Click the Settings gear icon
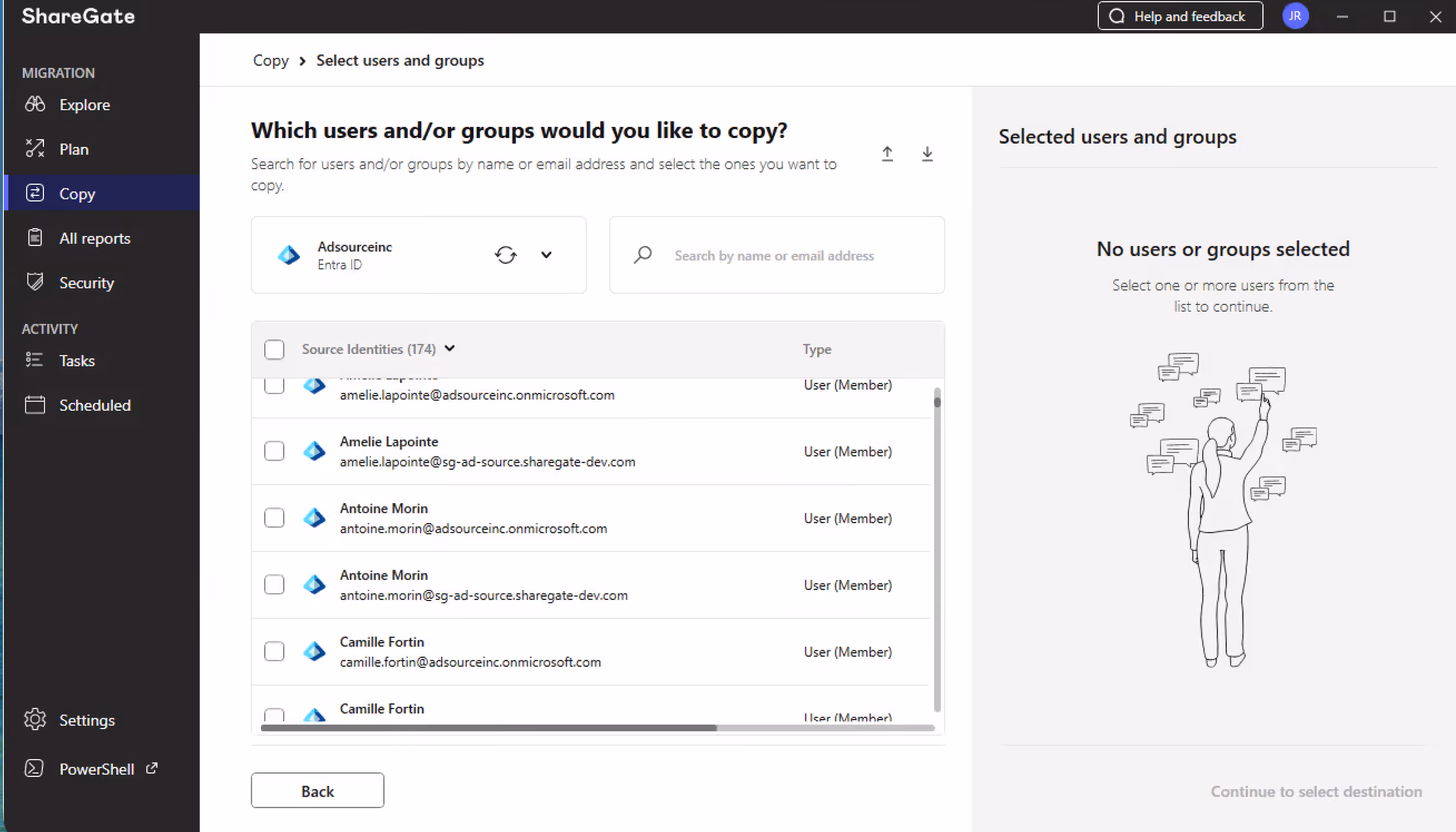This screenshot has height=832, width=1456. tap(35, 720)
